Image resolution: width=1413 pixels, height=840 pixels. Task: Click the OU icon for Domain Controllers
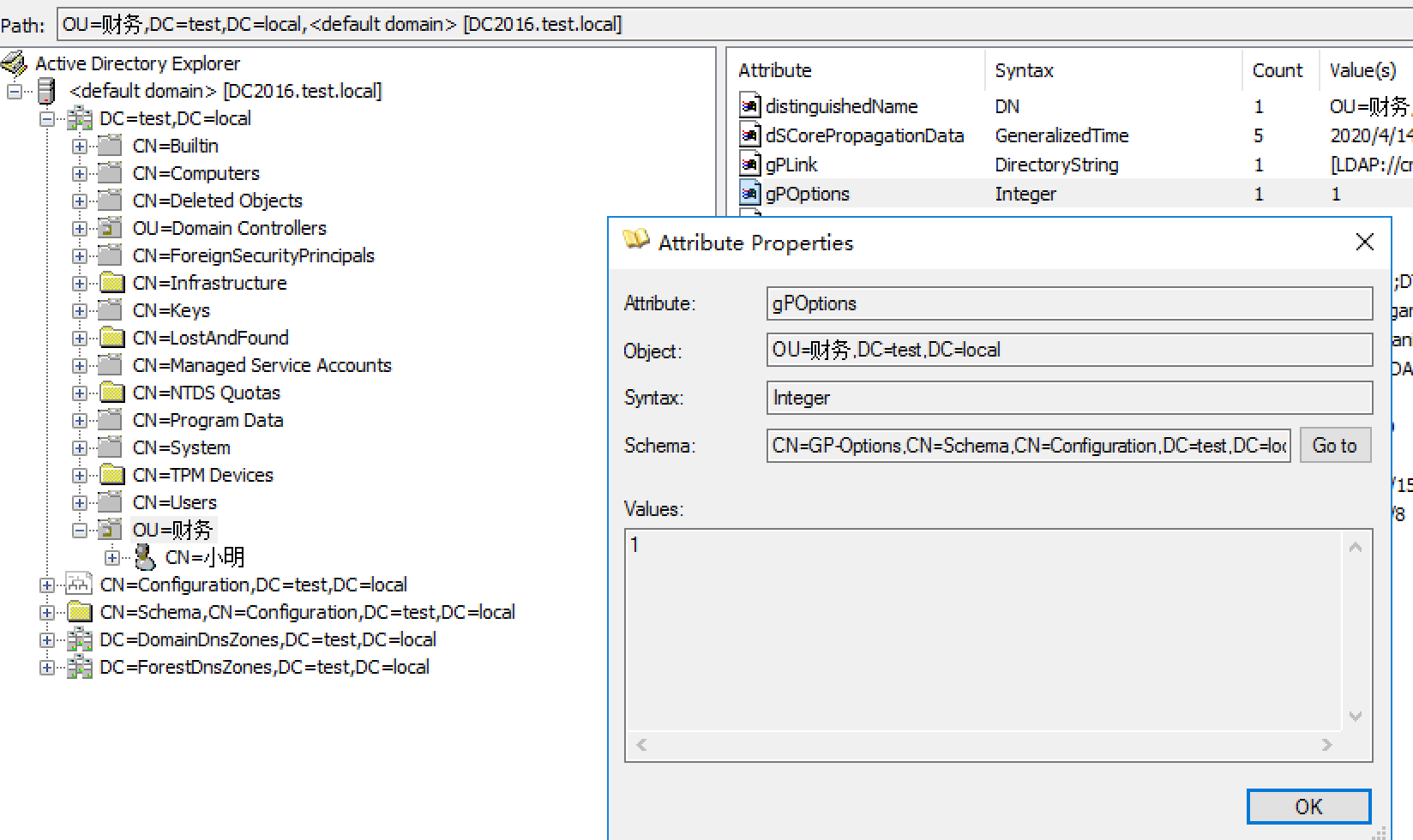point(110,228)
